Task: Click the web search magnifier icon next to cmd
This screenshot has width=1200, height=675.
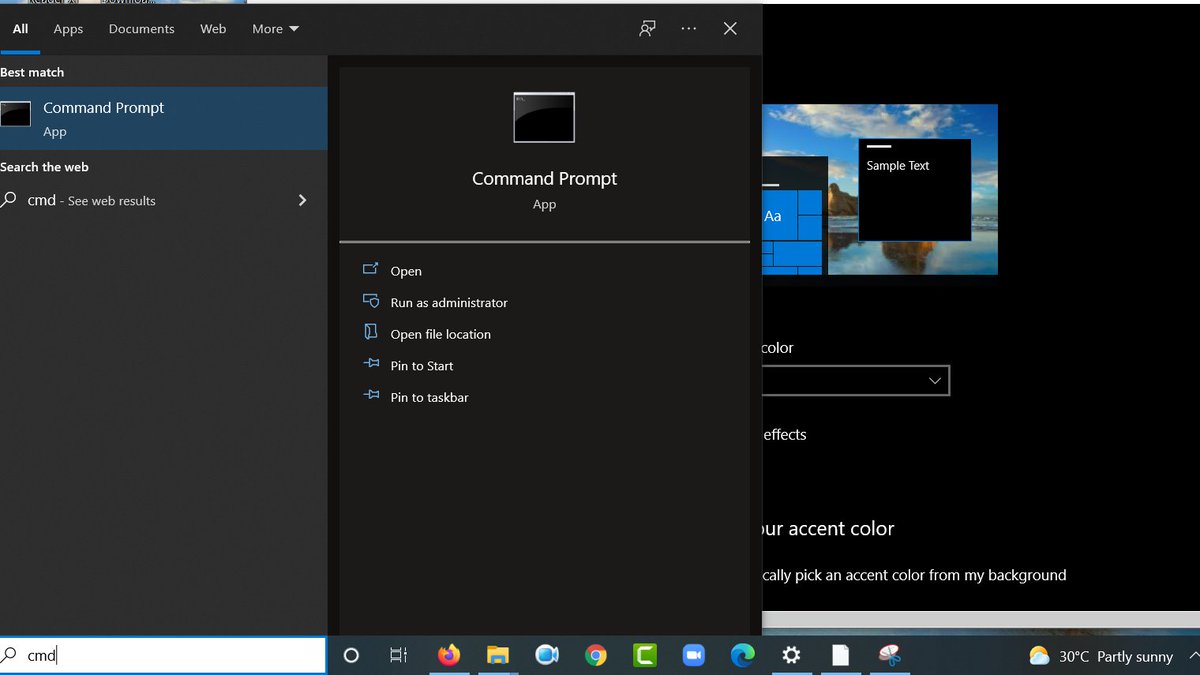Action: [9, 200]
